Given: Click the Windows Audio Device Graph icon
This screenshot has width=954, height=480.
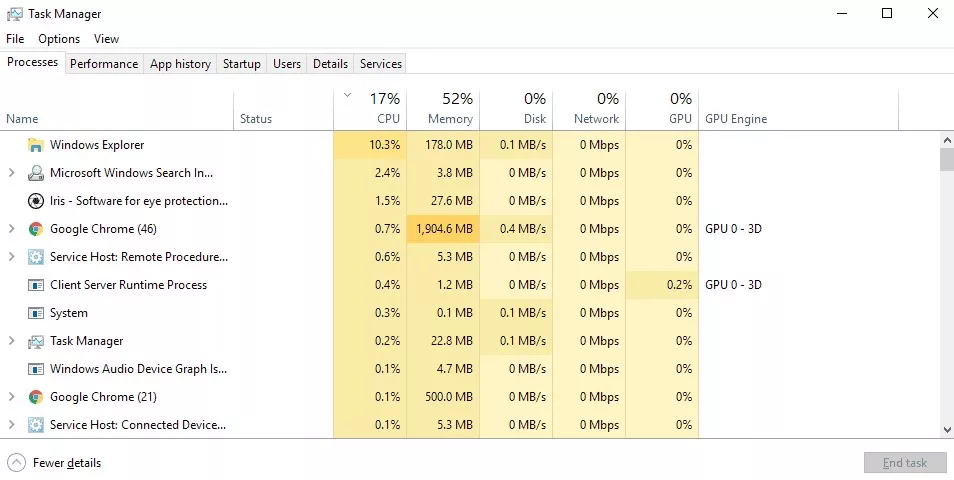Looking at the screenshot, I should (36, 369).
